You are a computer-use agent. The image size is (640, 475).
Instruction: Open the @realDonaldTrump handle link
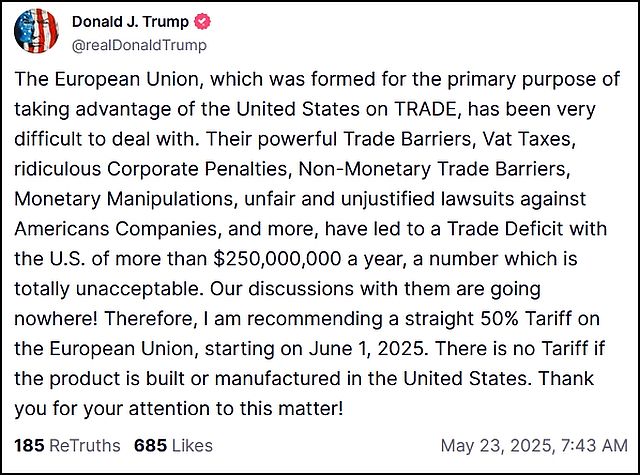139,44
